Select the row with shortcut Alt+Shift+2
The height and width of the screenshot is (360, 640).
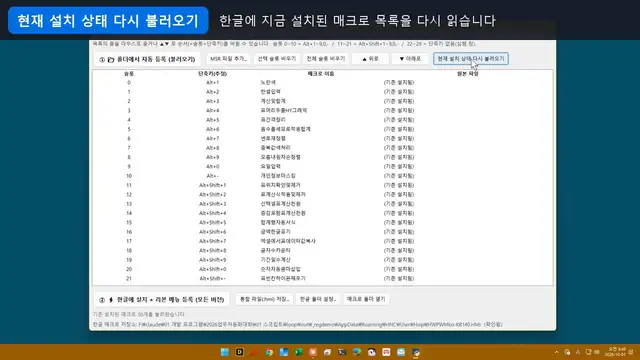[322, 195]
